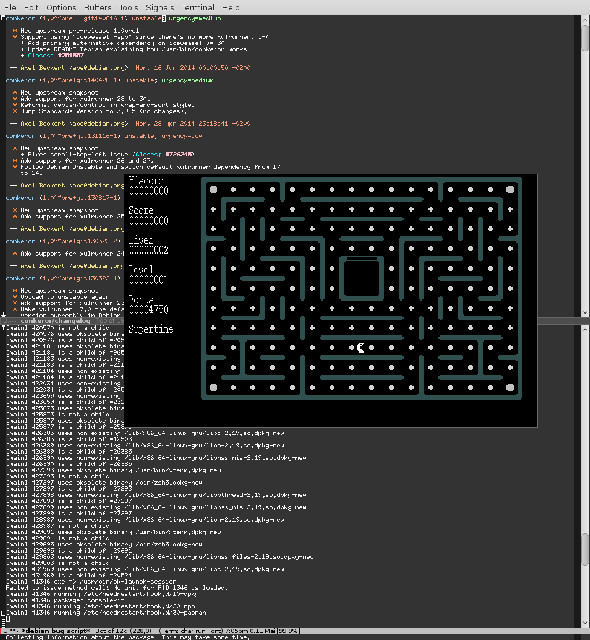Click conkeror/changelog mode line buffer name
Image resolution: width=590 pixels, height=640 pixels.
click(55, 321)
